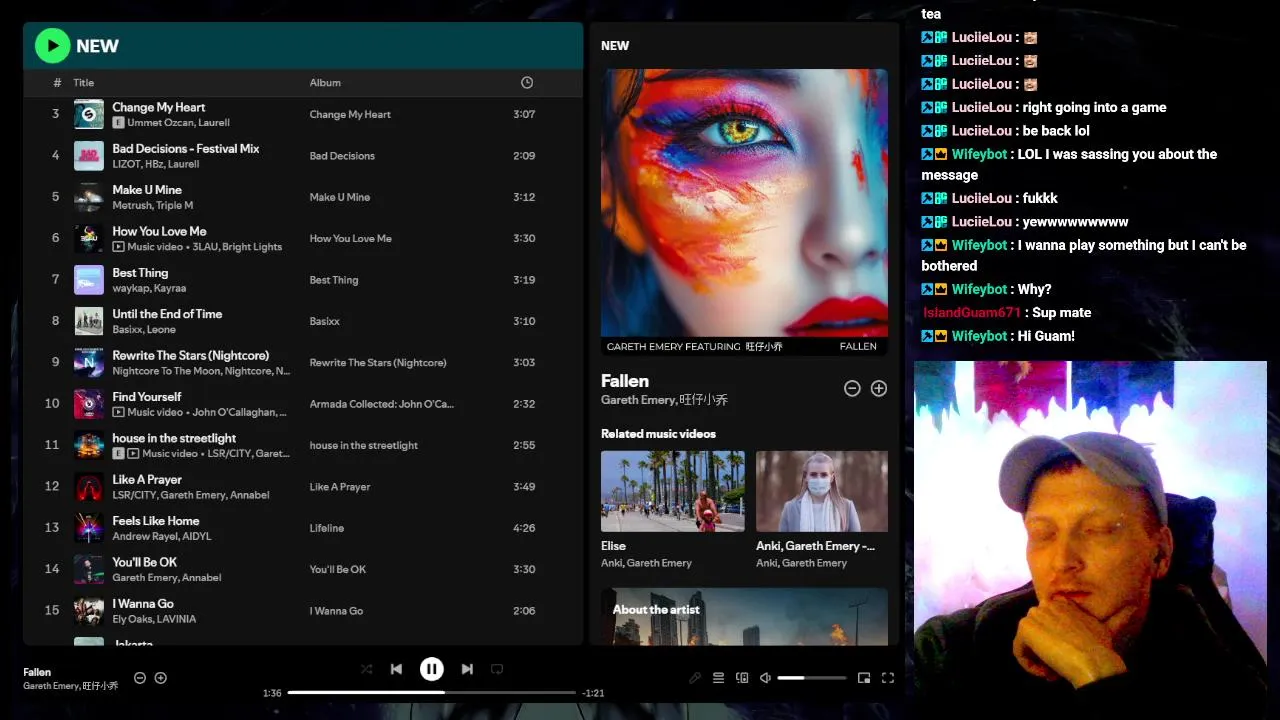The width and height of the screenshot is (1280, 720).
Task: Open artists Metrush, Triple M link
Action: [x=153, y=205]
